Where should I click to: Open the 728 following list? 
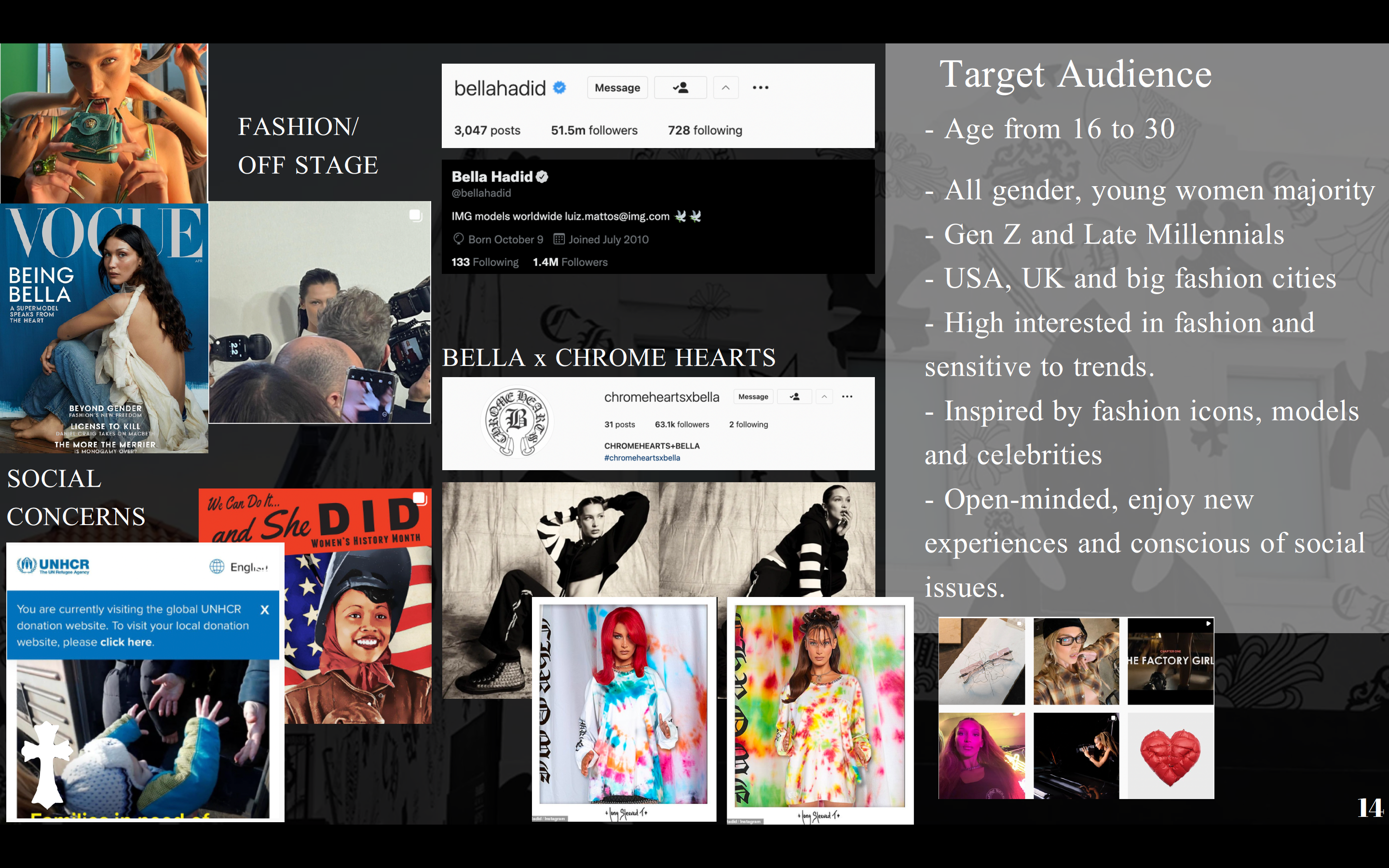click(705, 130)
